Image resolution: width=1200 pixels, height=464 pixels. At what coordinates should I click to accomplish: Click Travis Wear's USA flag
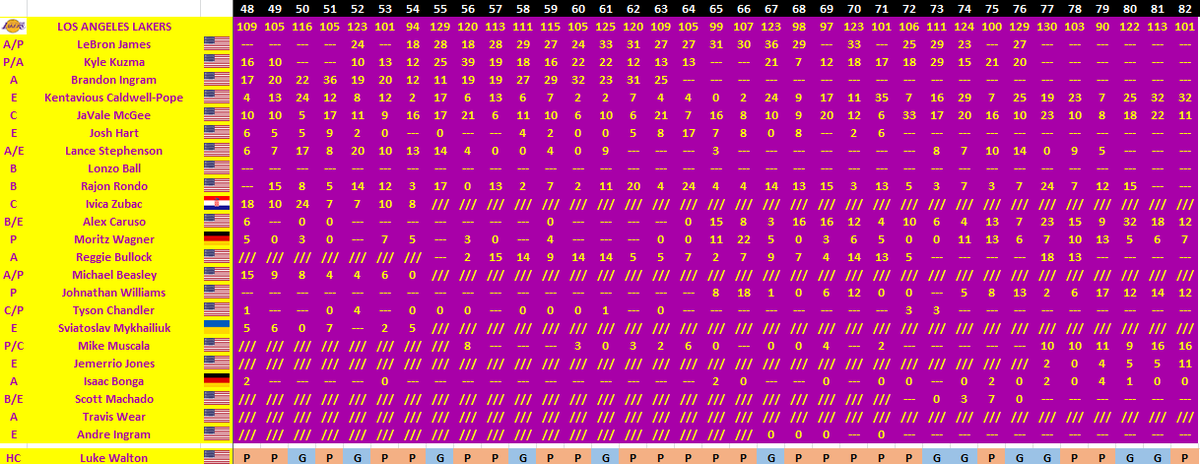tap(215, 417)
